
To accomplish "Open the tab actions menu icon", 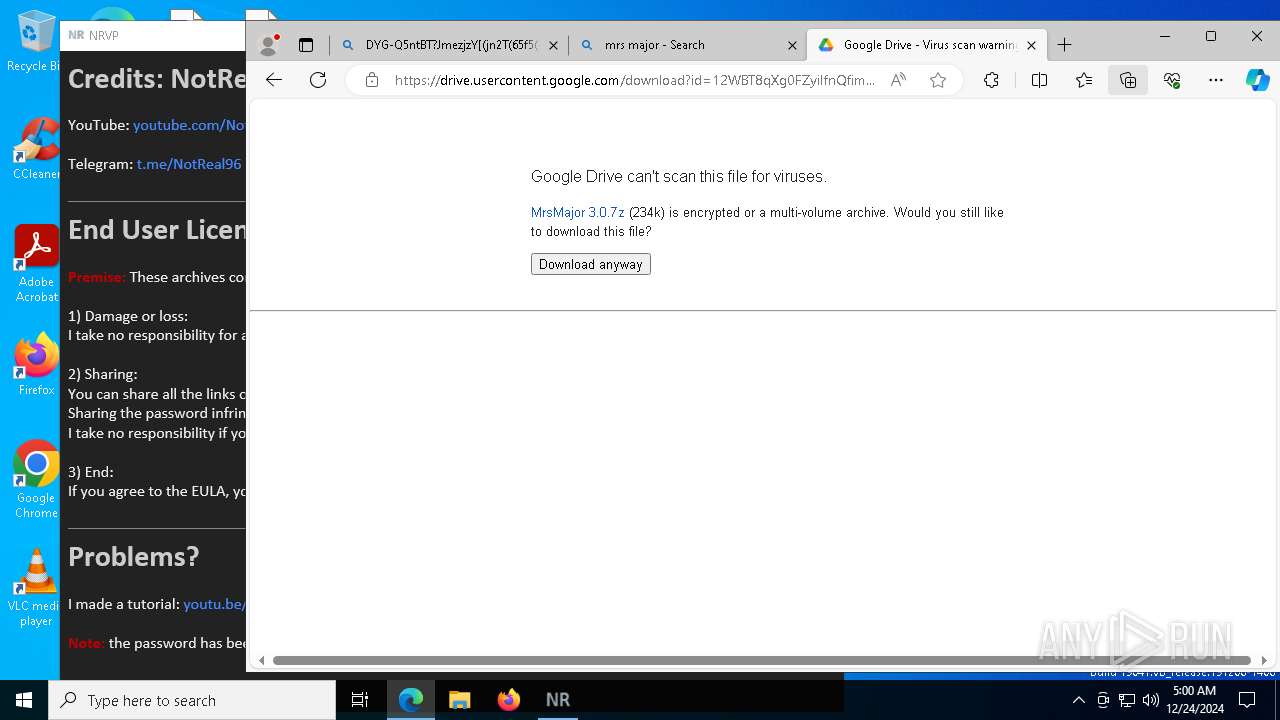I will pos(306,45).
